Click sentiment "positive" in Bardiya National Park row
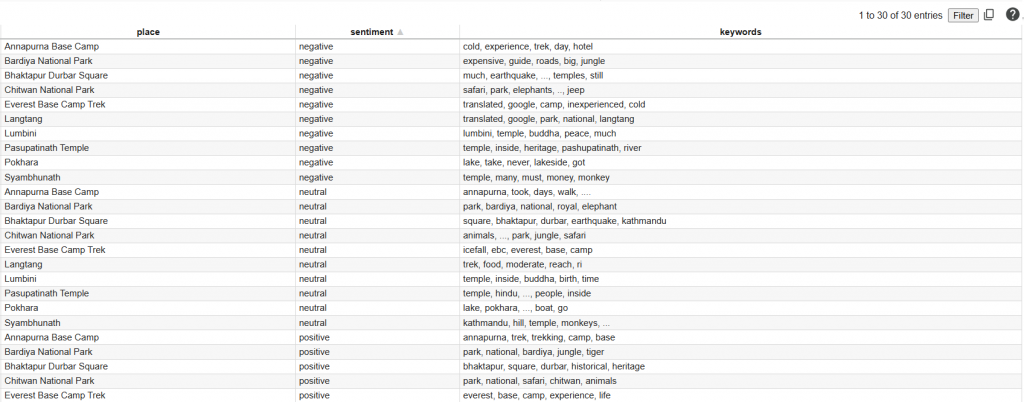Image resolution: width=1024 pixels, height=402 pixels. click(x=315, y=352)
